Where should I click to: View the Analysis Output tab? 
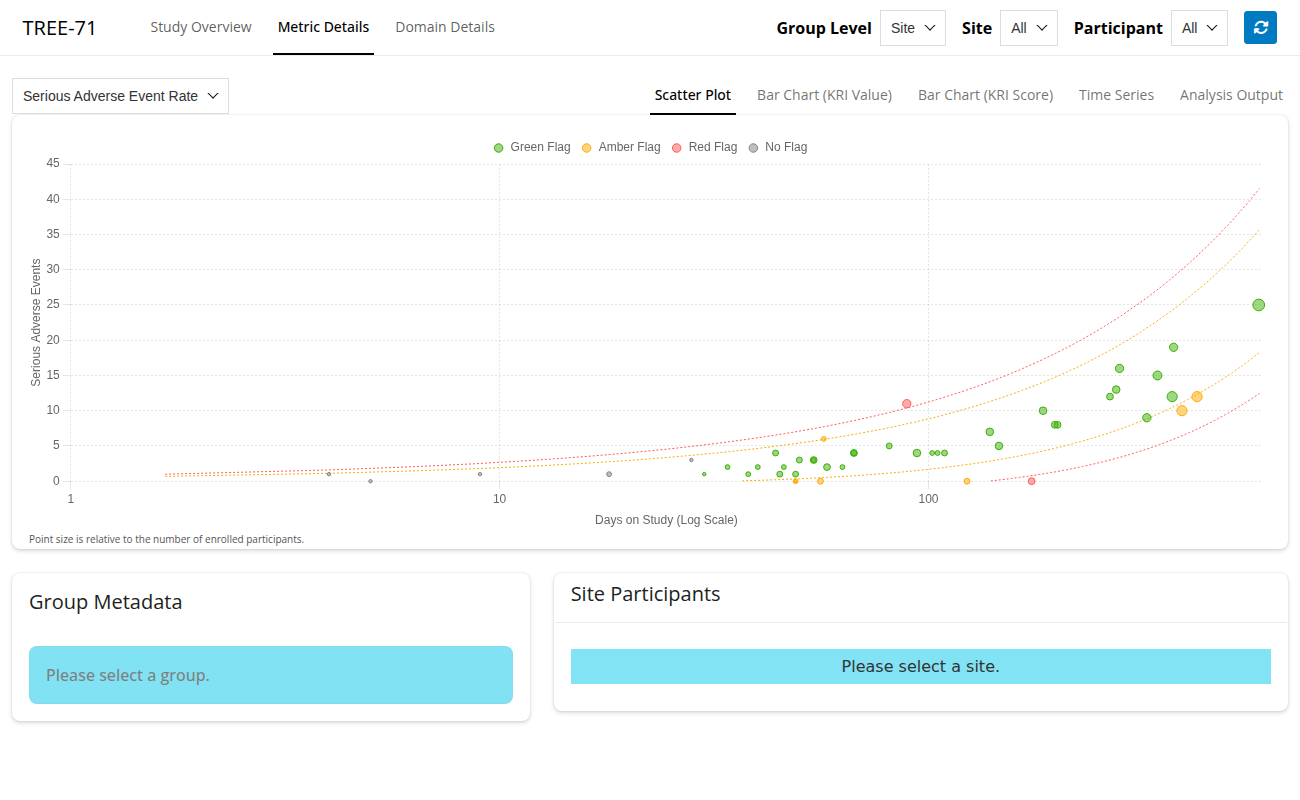coord(1231,95)
